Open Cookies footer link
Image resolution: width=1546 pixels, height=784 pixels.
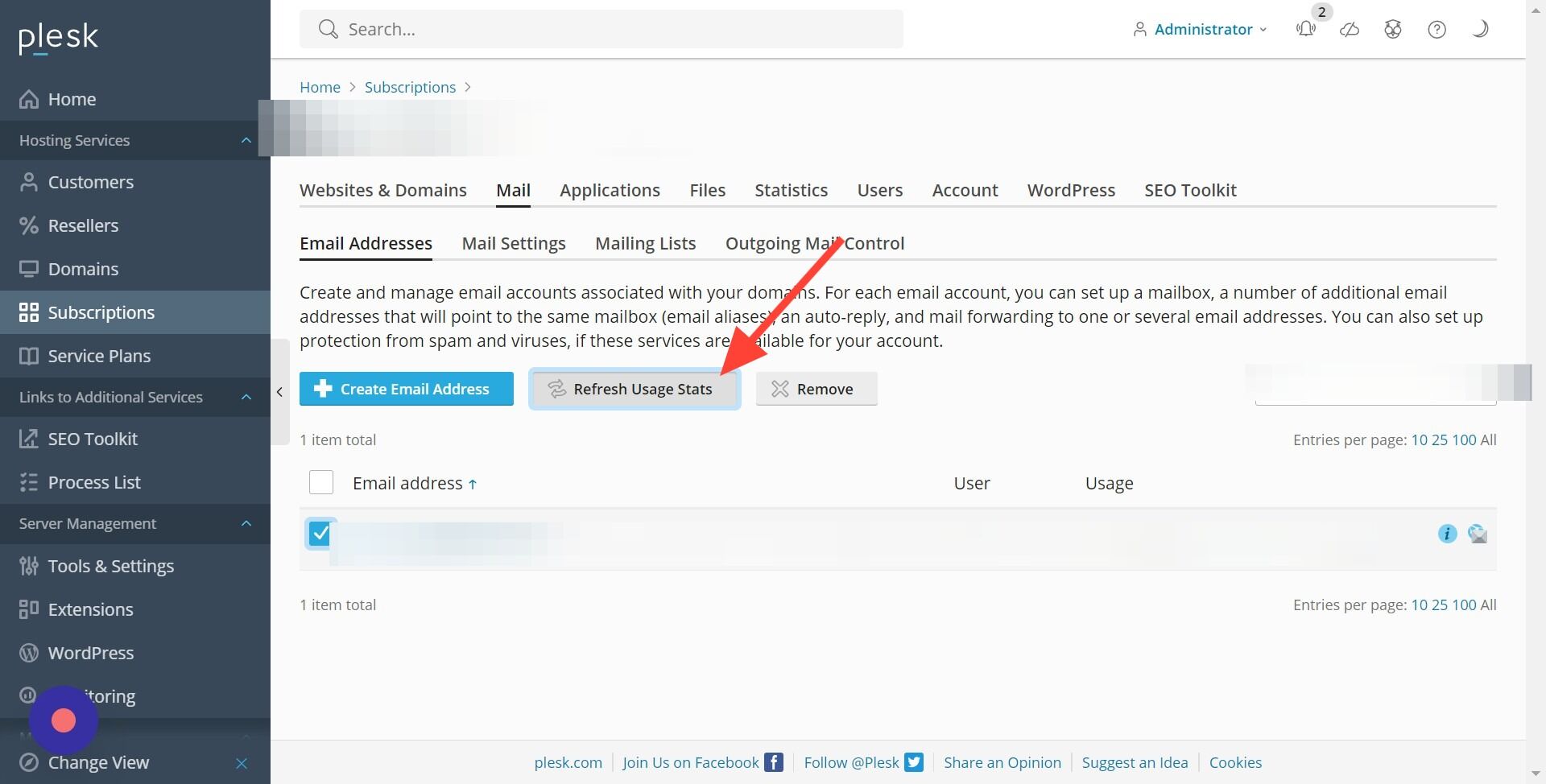point(1235,762)
